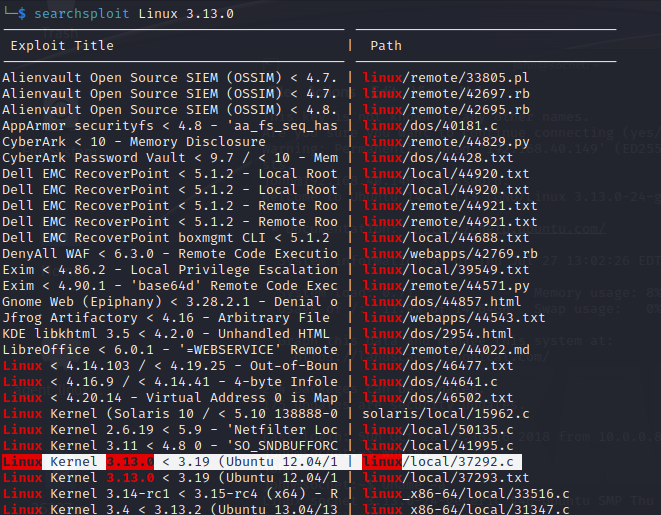
Task: Click Dell EMC RecoverPoint boxmgmt CLI title
Action: pos(166,238)
